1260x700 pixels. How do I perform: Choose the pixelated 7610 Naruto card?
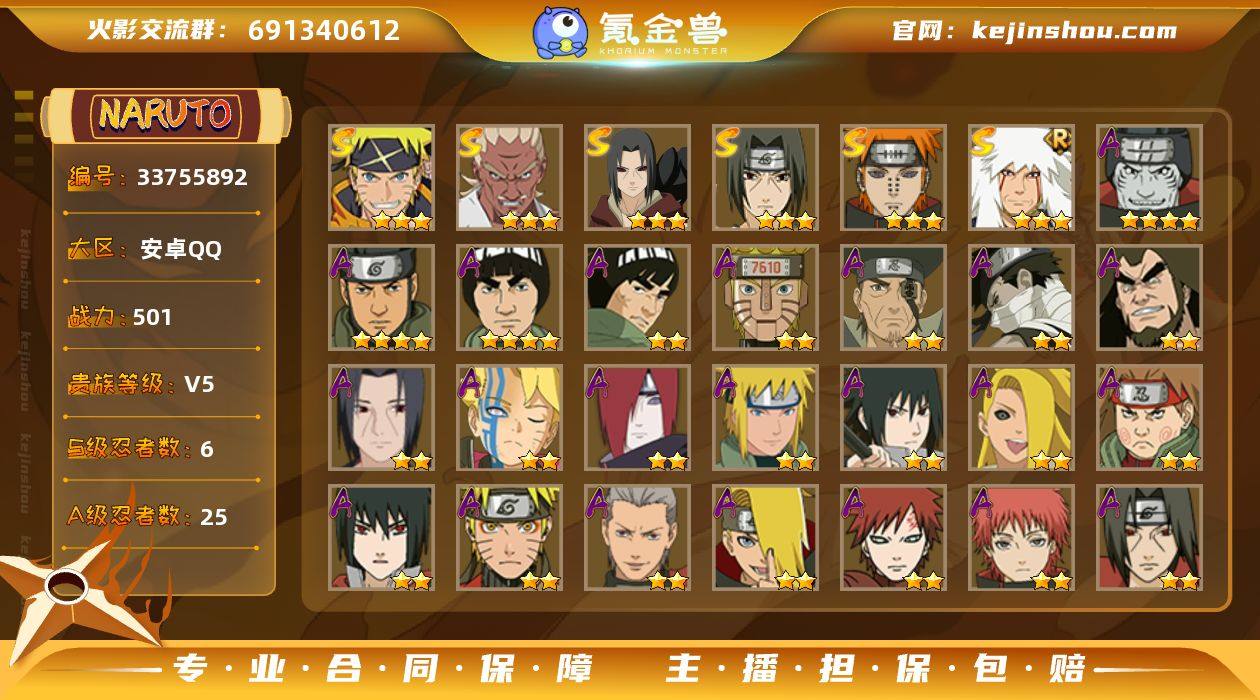pyautogui.click(x=765, y=298)
